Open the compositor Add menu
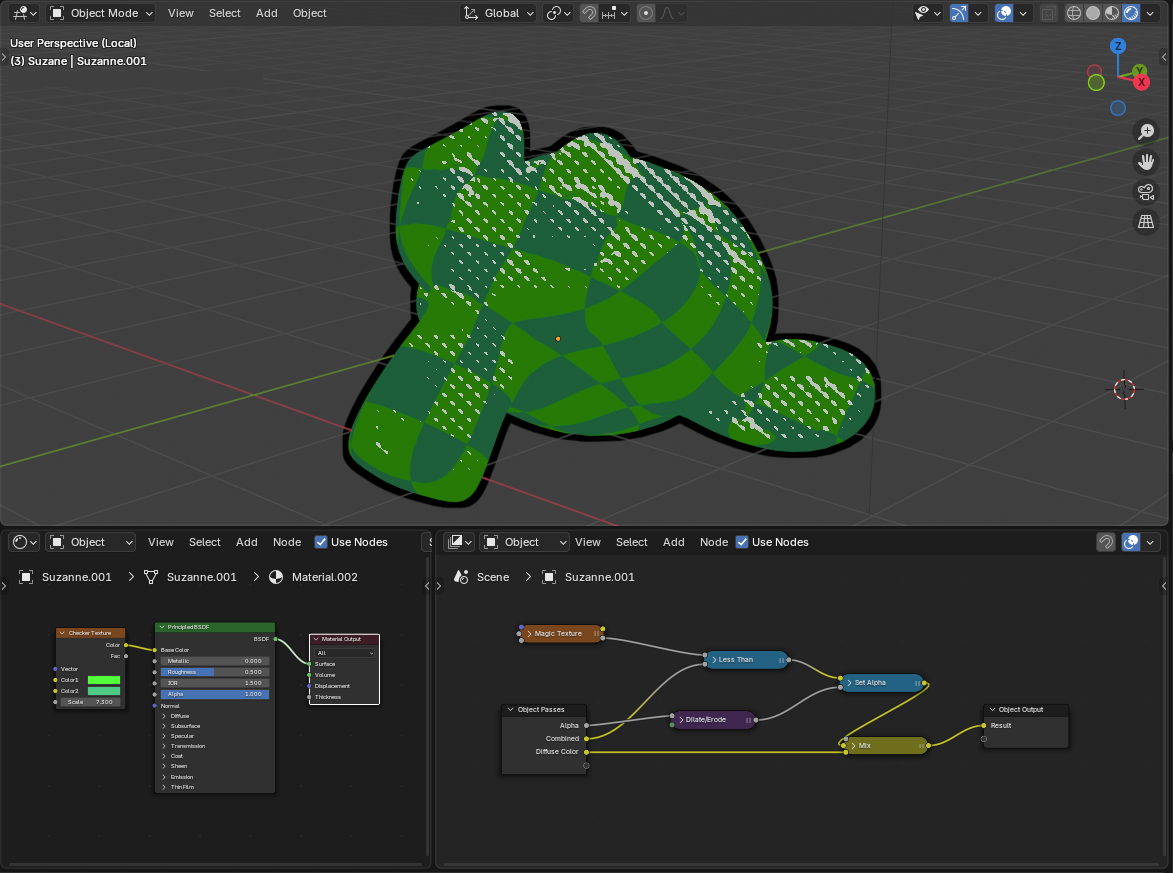 pos(673,542)
